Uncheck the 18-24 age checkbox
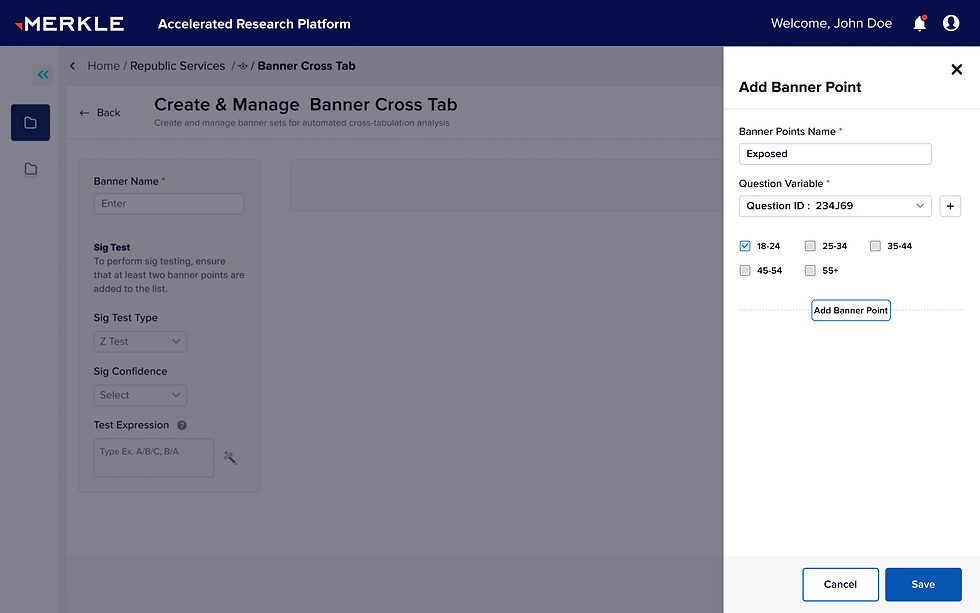This screenshot has height=613, width=980. (745, 245)
